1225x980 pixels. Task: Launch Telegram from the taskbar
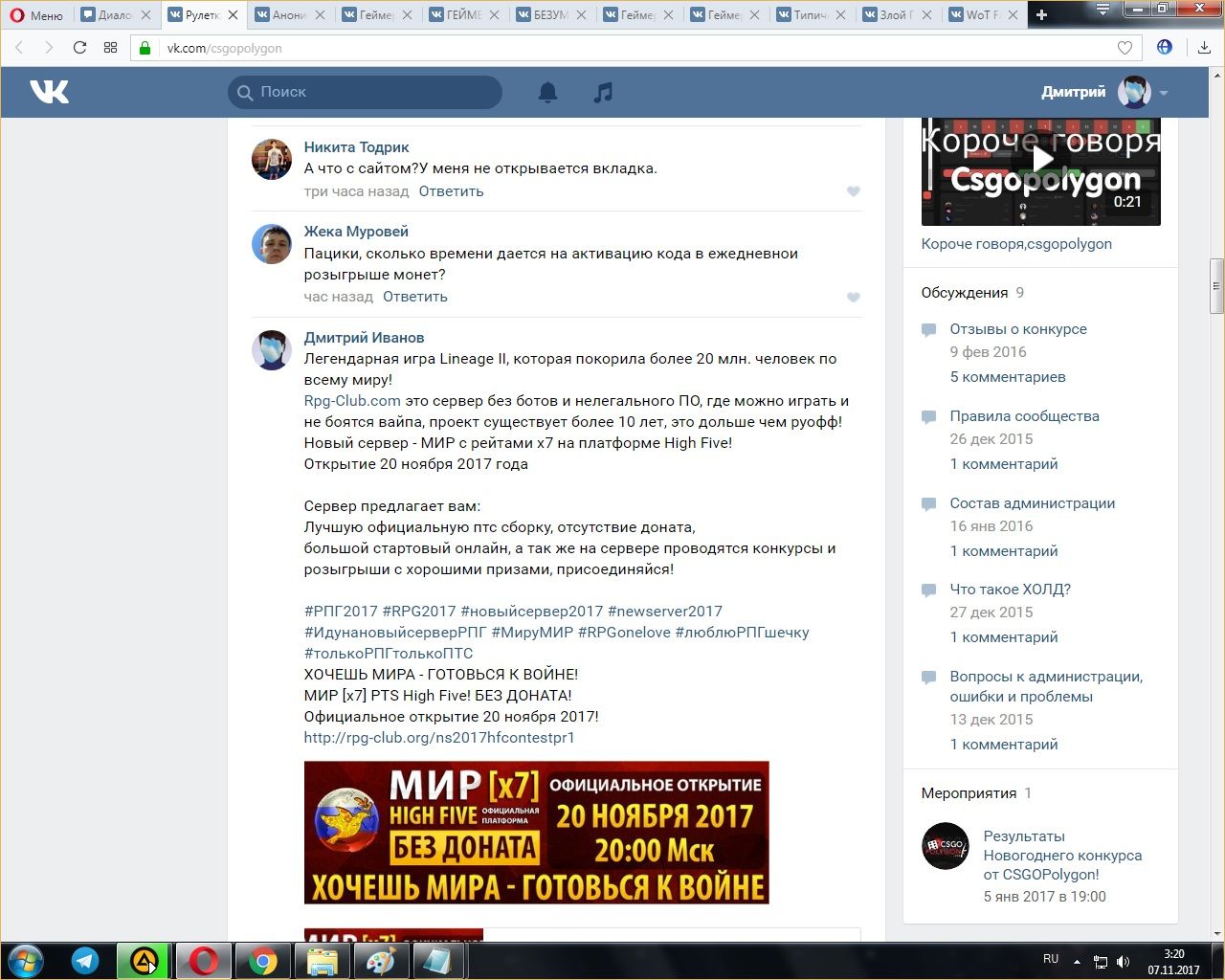click(x=85, y=960)
